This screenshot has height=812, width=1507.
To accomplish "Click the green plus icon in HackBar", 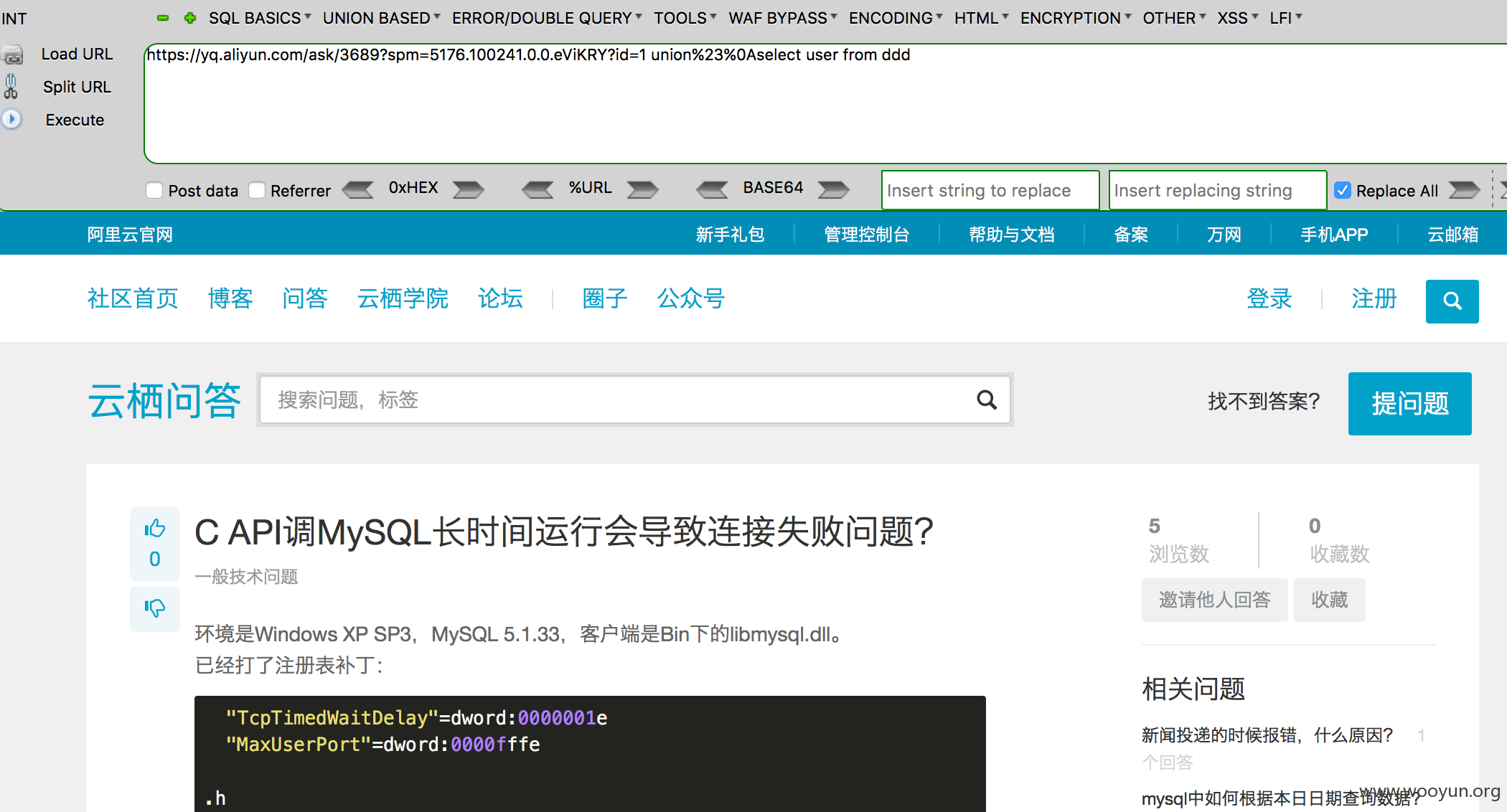I will click(x=189, y=18).
